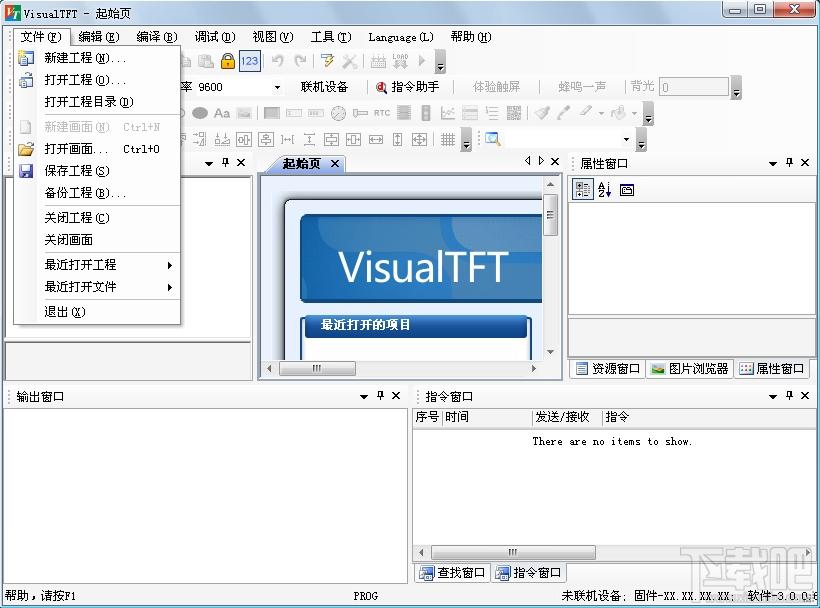Open the 指令窗口 panel options dropdown arrow
The height and width of the screenshot is (608, 820).
(x=772, y=396)
